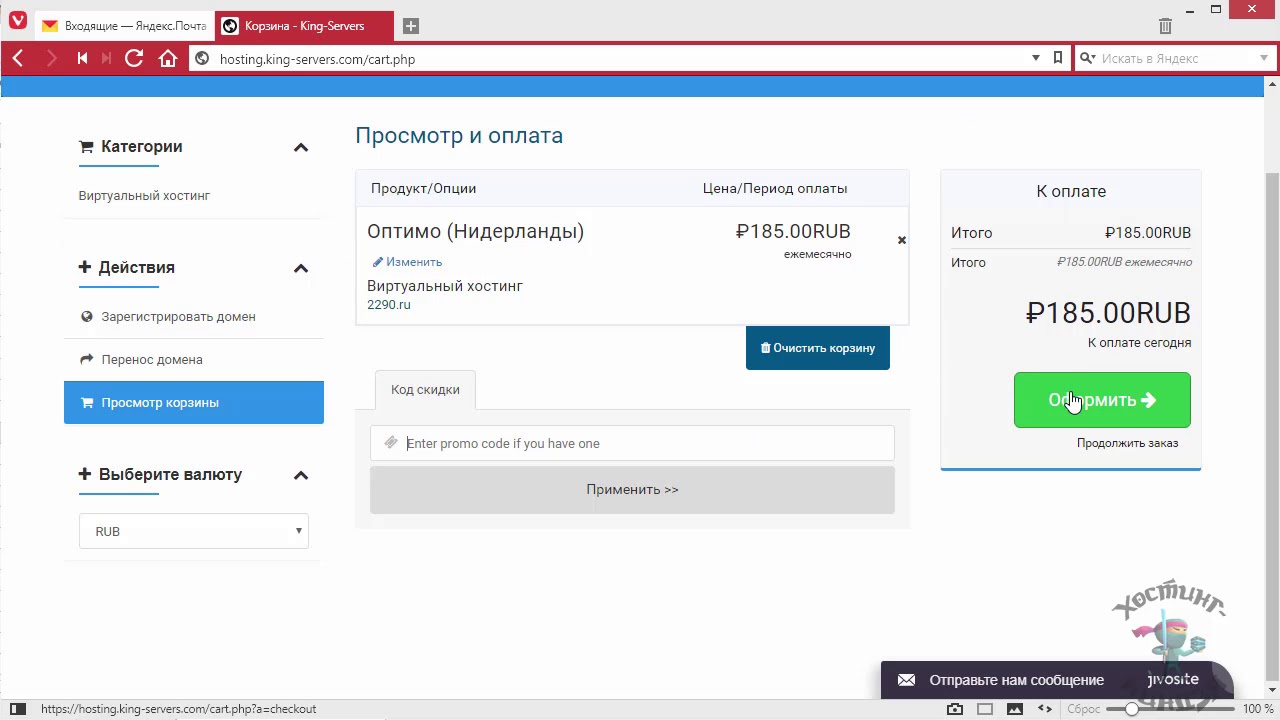This screenshot has height=720, width=1280.
Task: Click Сброс to reset zoom
Action: pos(1084,709)
